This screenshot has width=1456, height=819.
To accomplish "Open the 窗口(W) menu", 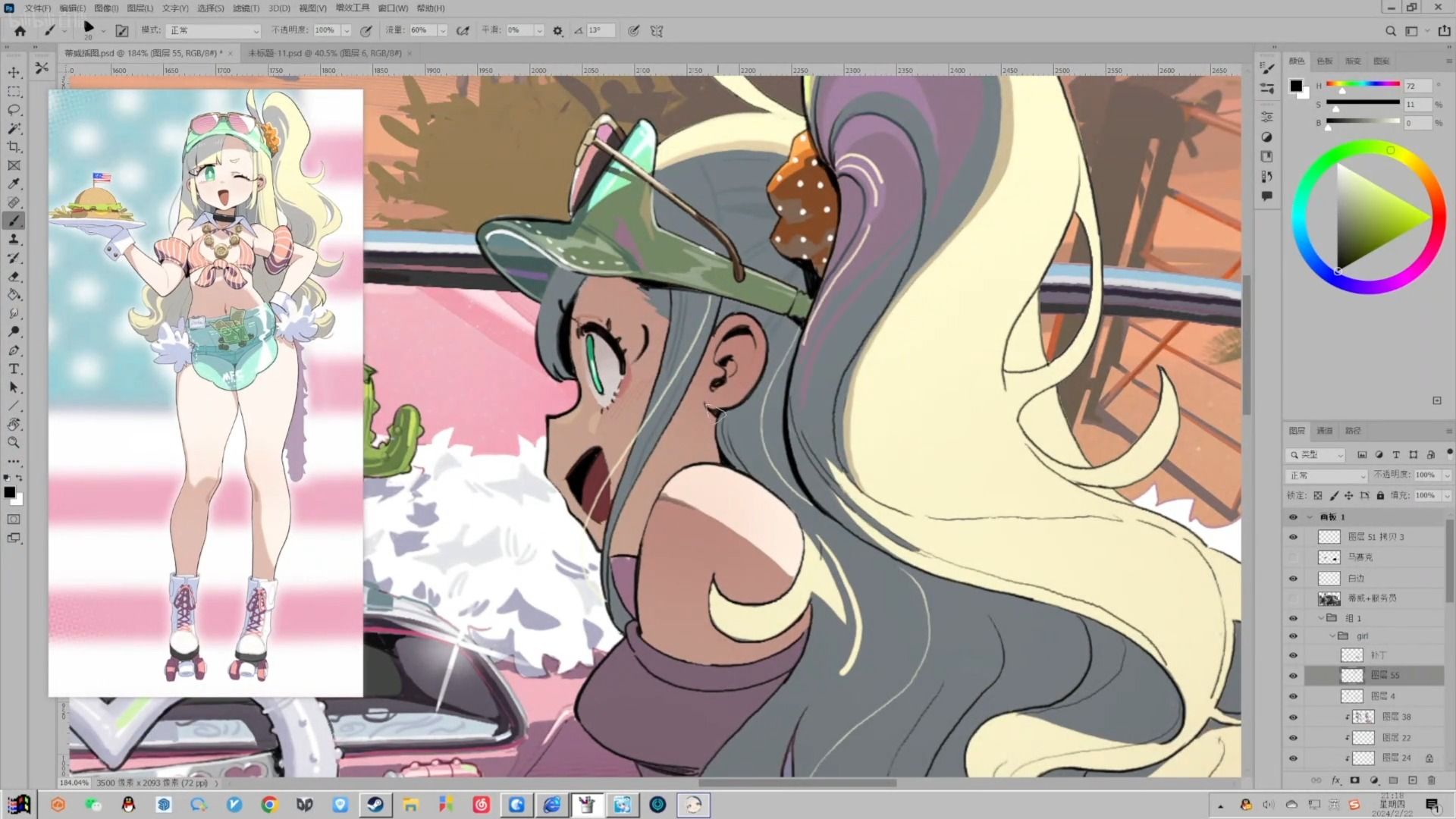I will click(393, 8).
